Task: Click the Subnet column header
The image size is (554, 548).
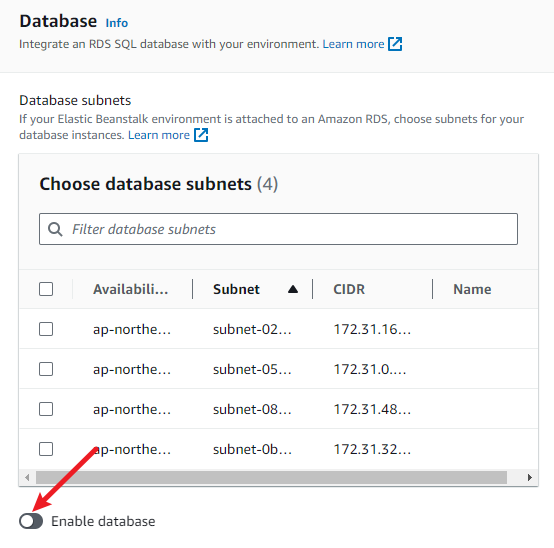Action: [236, 289]
